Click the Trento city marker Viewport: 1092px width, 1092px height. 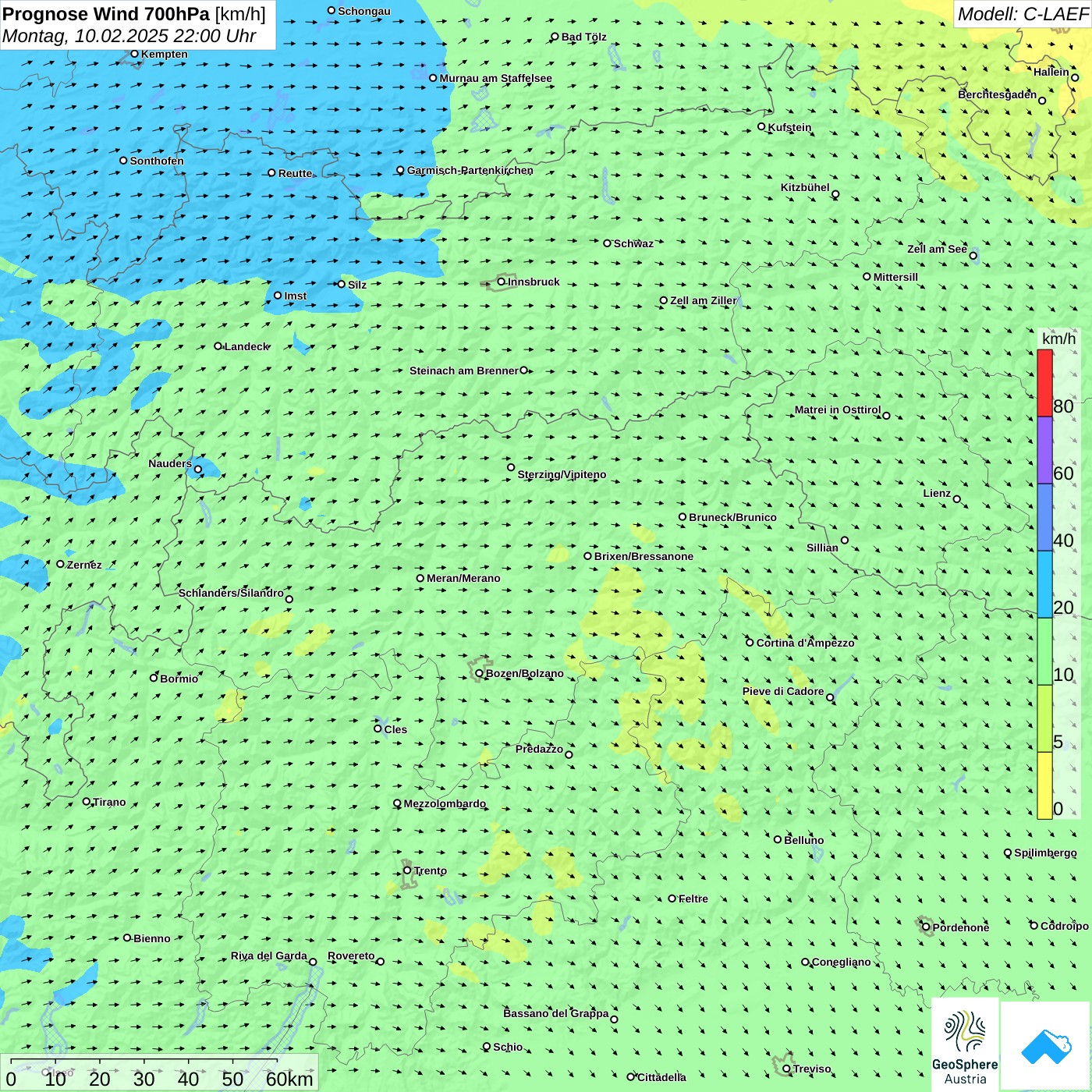pos(407,870)
